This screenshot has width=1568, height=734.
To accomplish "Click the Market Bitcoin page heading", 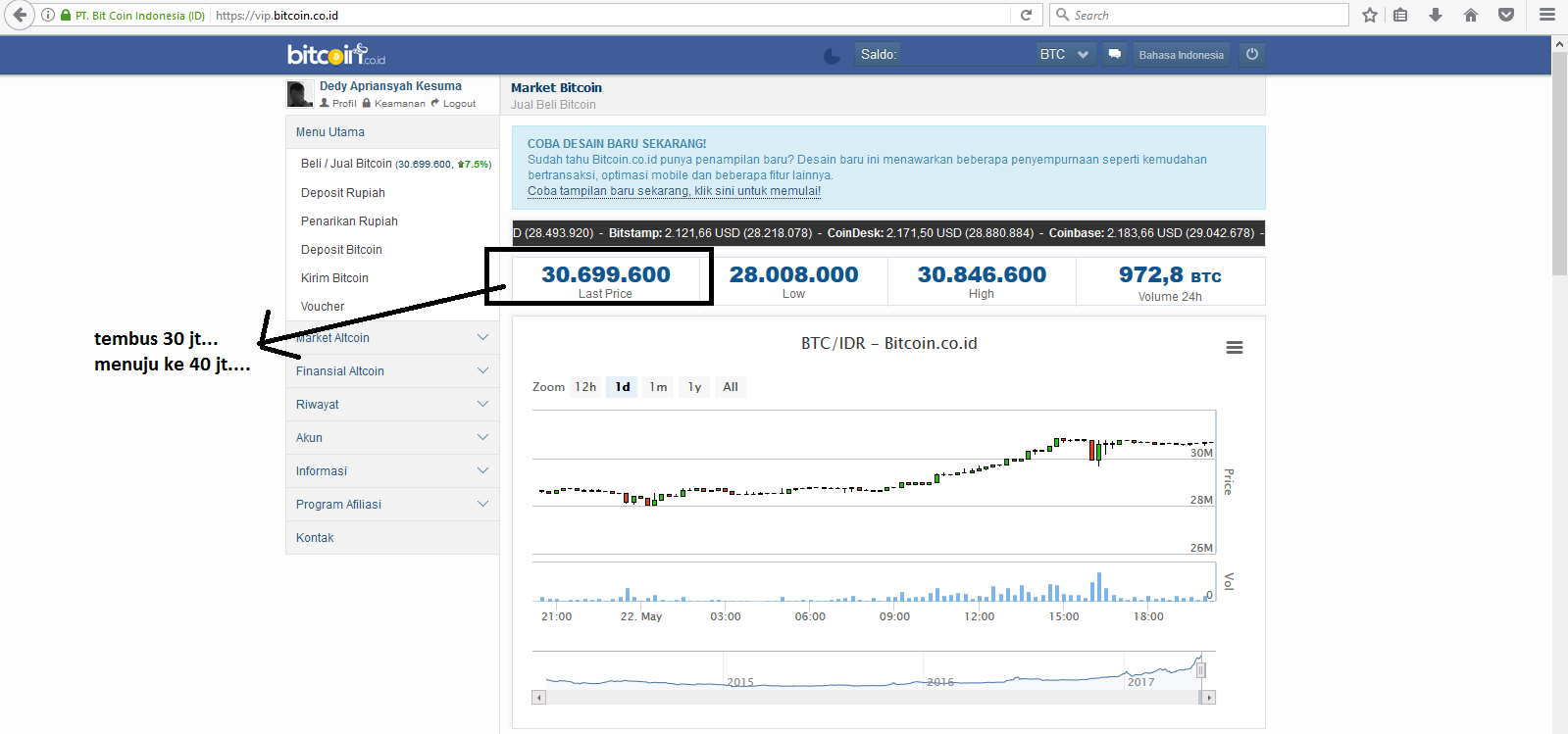I will (x=556, y=88).
